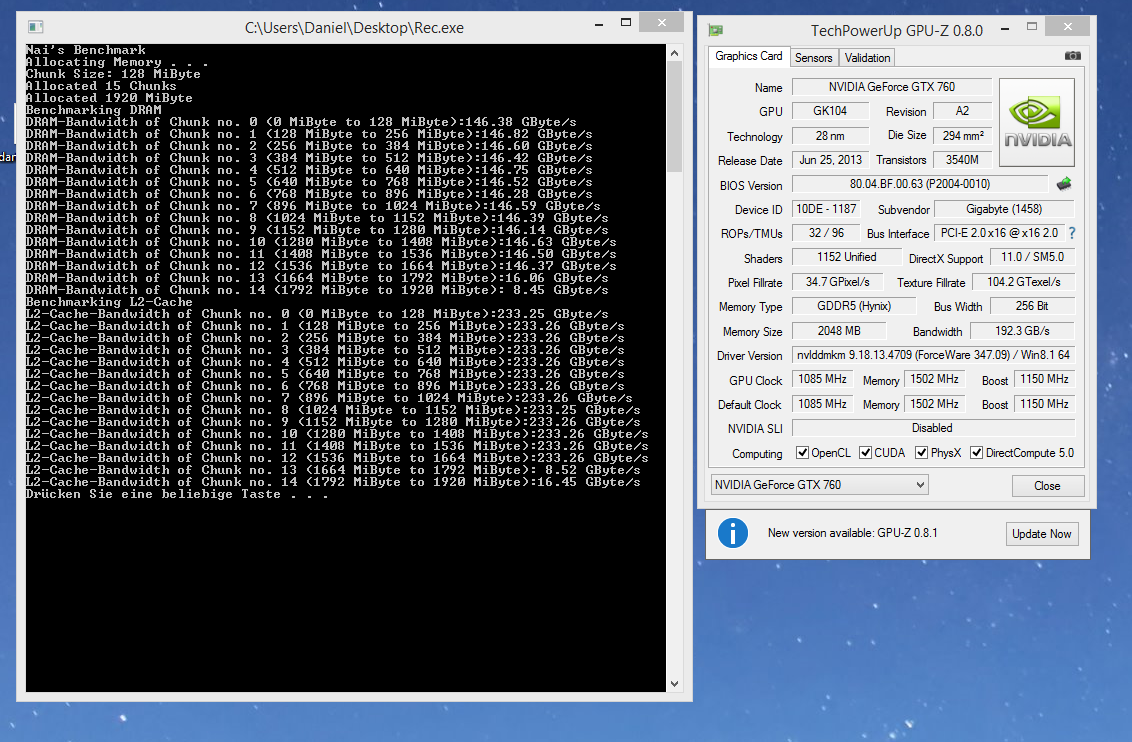
Task: Open the Validation tab
Action: [867, 58]
